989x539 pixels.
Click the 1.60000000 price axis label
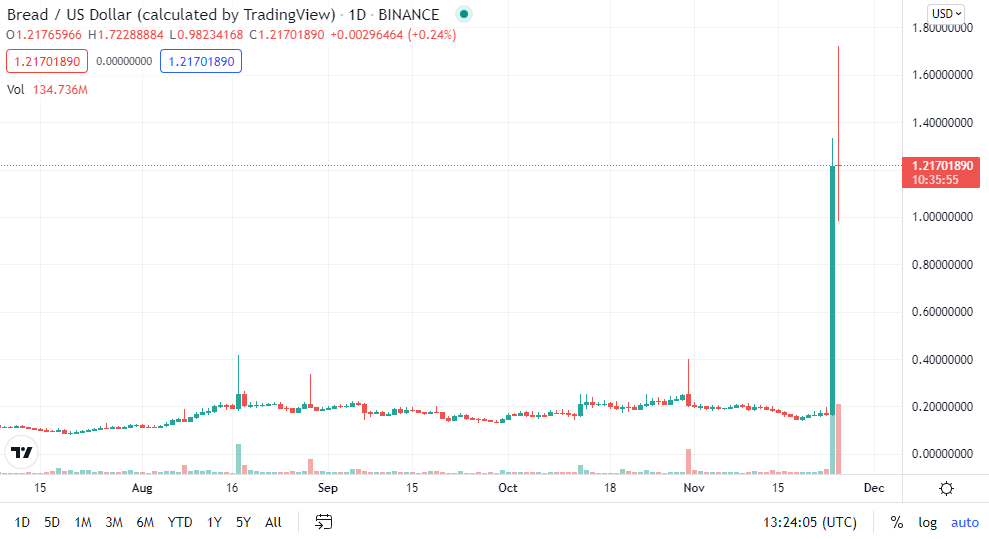coord(942,74)
